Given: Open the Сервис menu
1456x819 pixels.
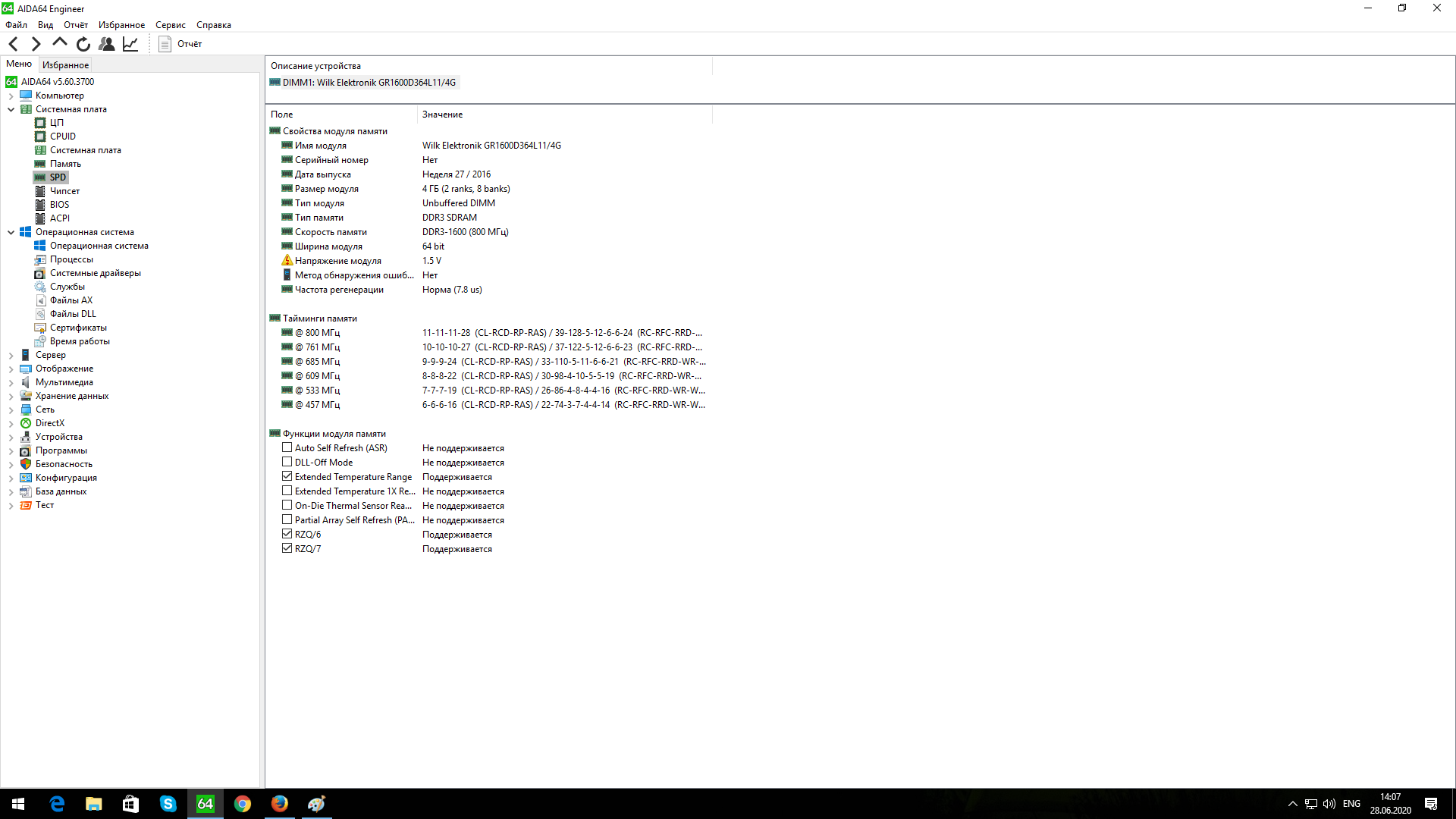Looking at the screenshot, I should [x=171, y=25].
